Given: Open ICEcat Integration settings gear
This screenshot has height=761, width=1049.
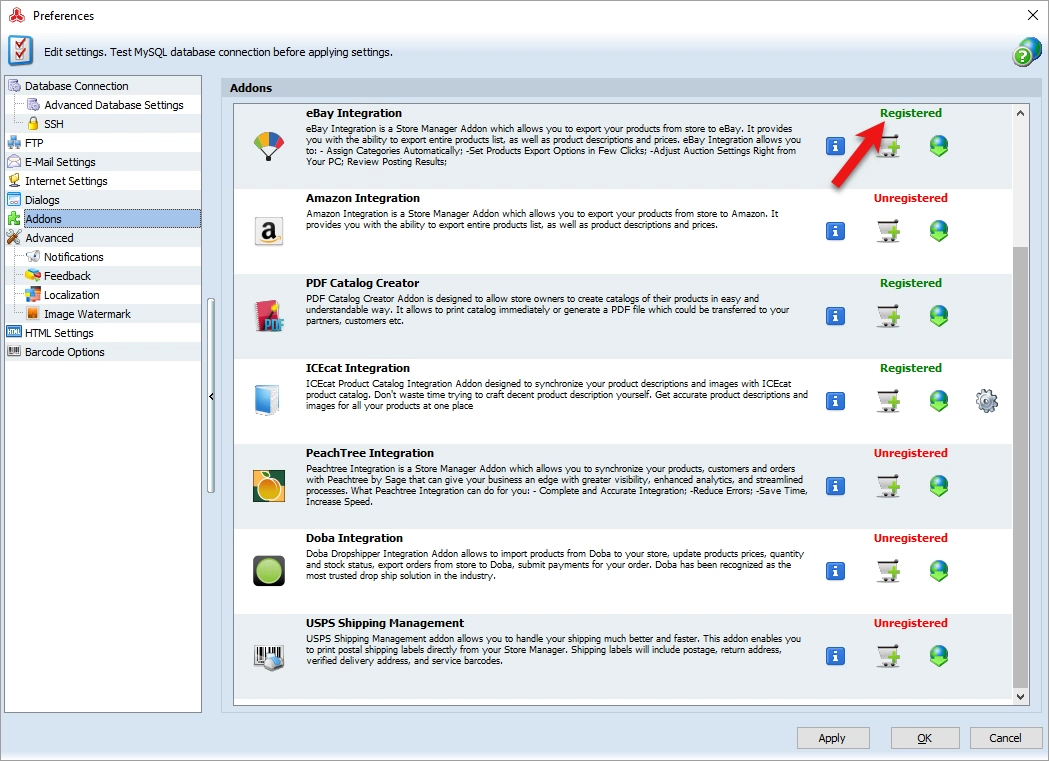Looking at the screenshot, I should point(986,401).
